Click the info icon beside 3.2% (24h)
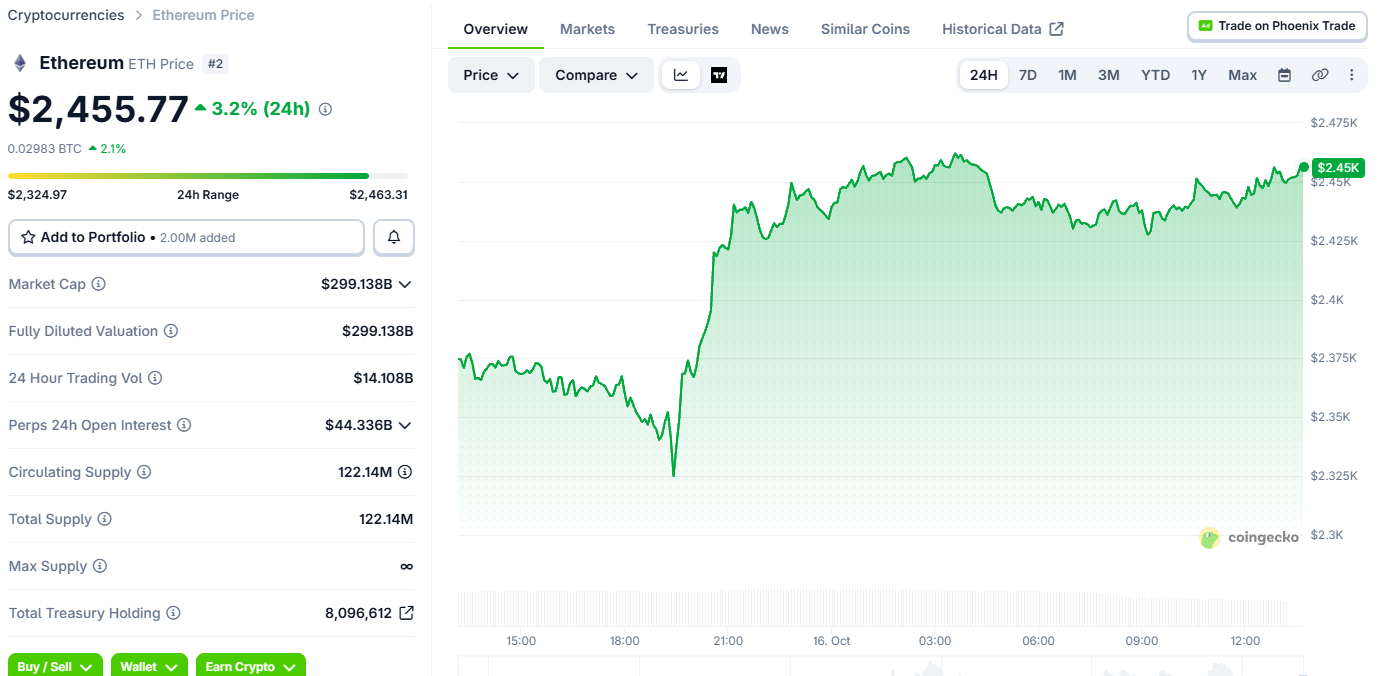1383x676 pixels. click(x=325, y=109)
